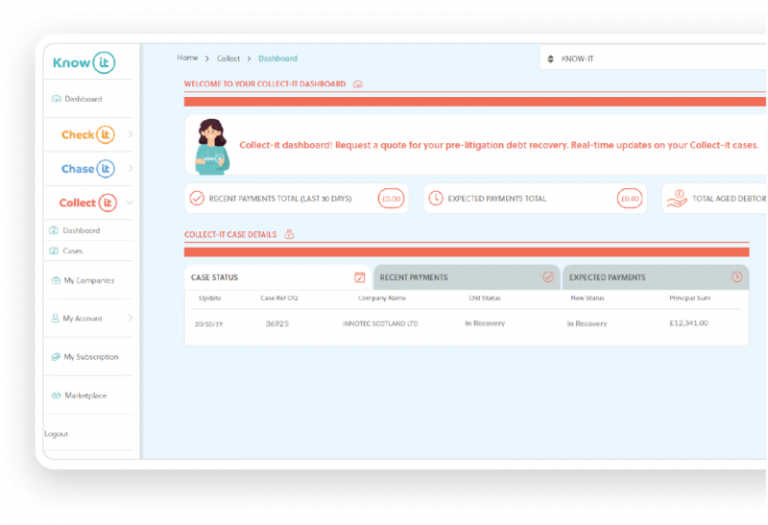Image resolution: width=768 pixels, height=525 pixels.
Task: Expand the Chase-it menu chevron
Action: click(130, 168)
